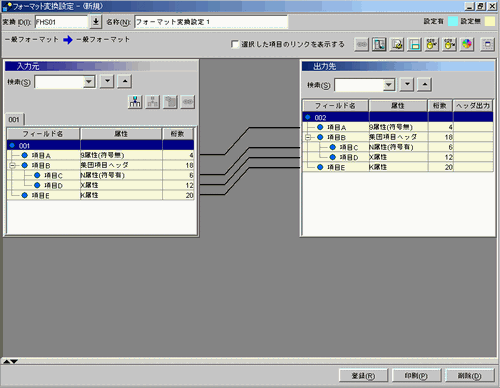
Task: Click the document refresh toolbar icon
Action: point(397,44)
